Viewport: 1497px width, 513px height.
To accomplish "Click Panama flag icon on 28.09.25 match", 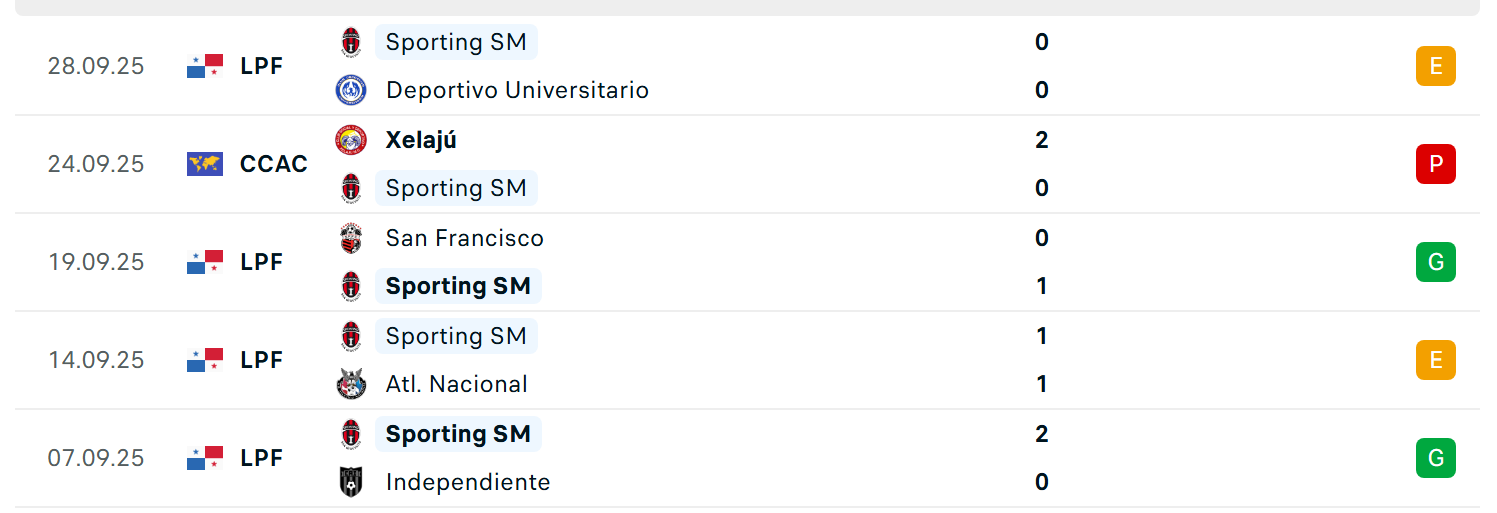I will pos(205,66).
